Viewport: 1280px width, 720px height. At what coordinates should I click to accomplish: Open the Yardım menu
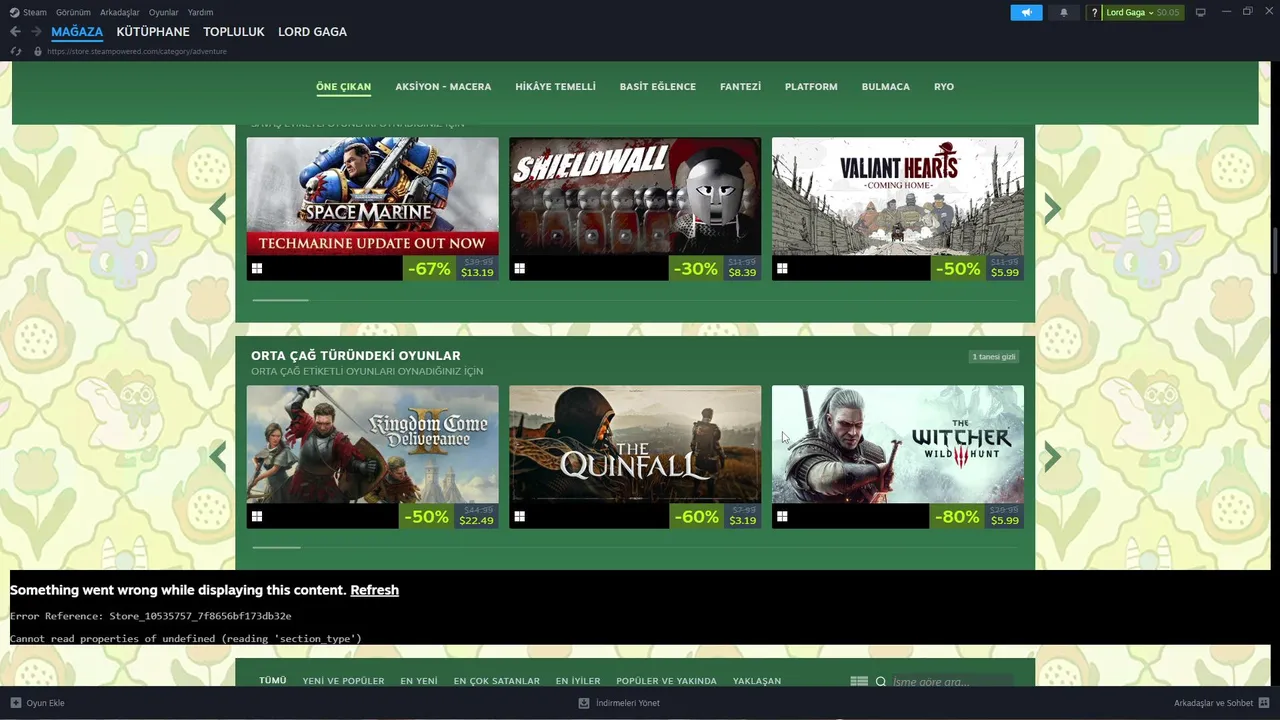coord(200,12)
